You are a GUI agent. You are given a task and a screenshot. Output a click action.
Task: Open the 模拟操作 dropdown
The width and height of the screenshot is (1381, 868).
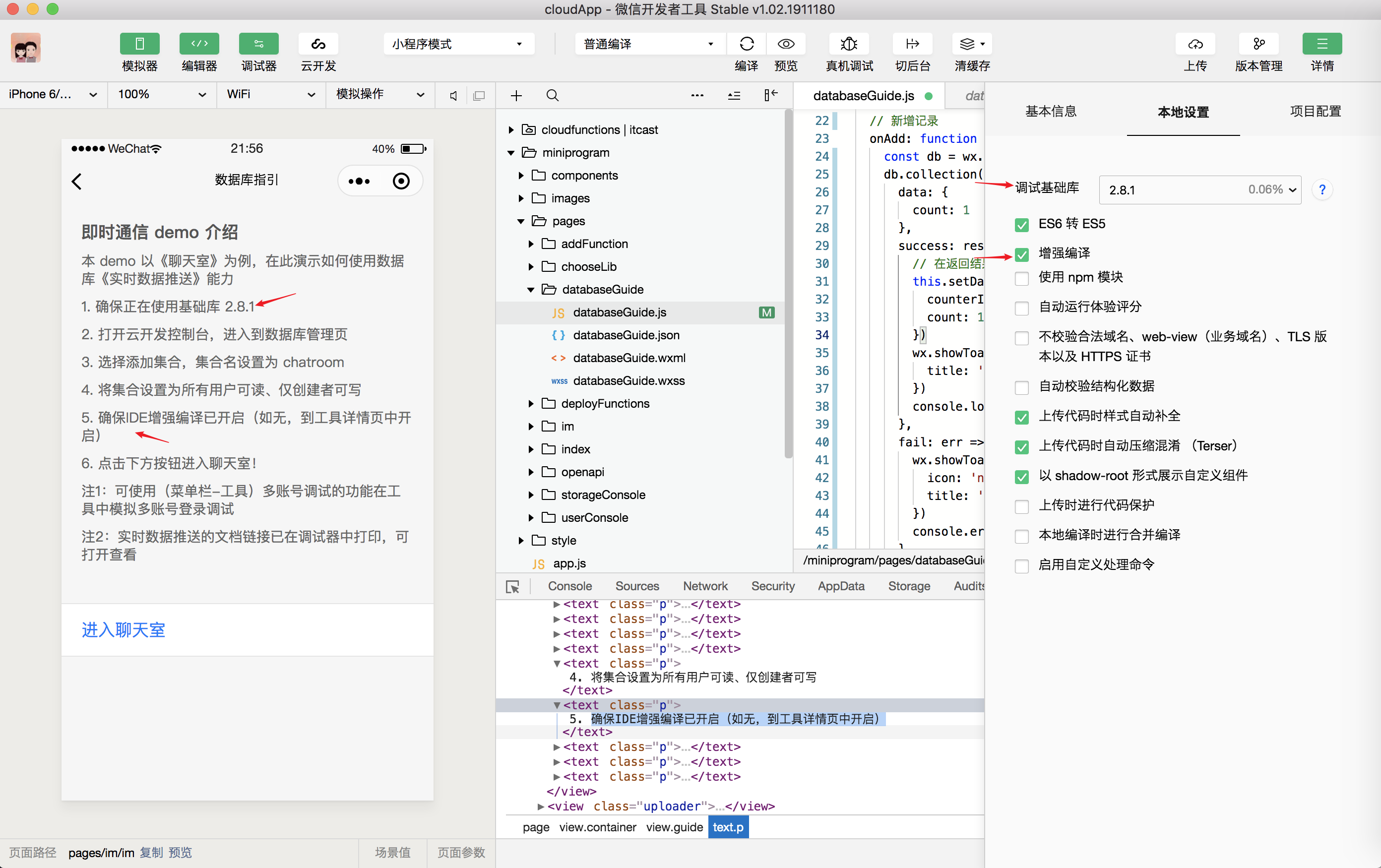tap(380, 95)
